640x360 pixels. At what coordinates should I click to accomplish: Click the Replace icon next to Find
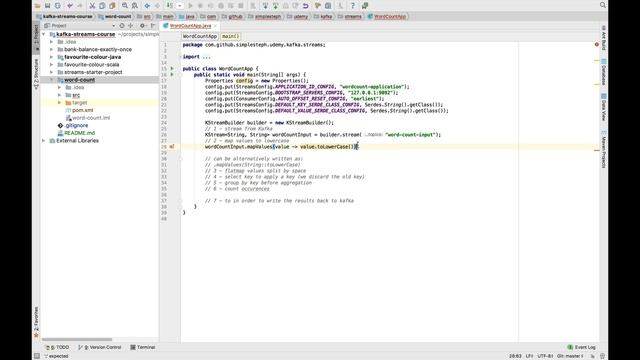point(134,6)
